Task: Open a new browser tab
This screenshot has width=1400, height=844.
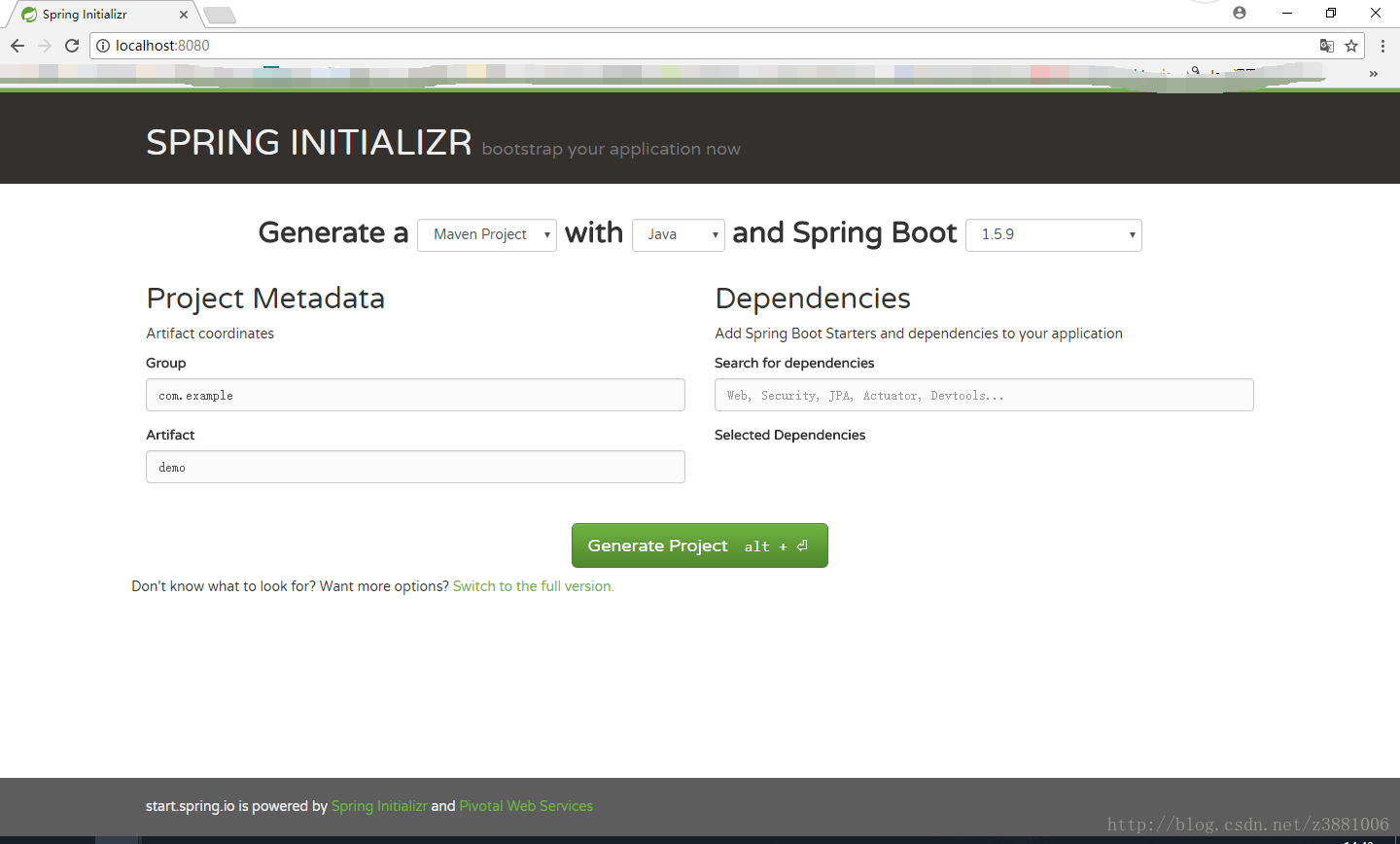Action: click(220, 15)
